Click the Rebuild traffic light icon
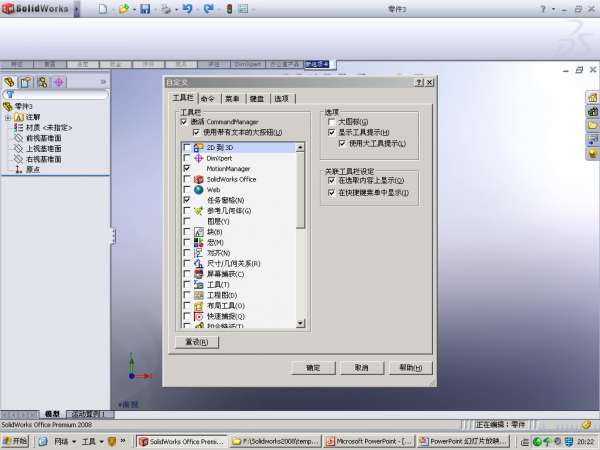Screen dimensions: 600x450 229,8
